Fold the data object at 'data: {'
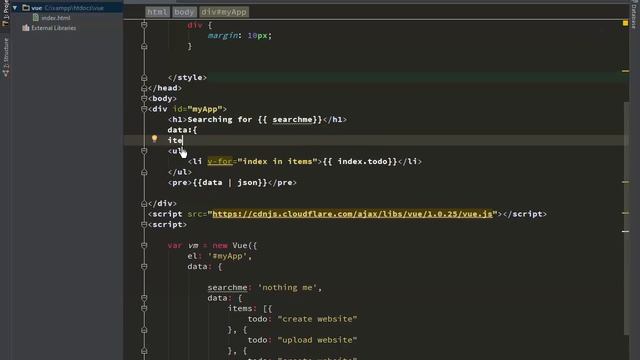This screenshot has height=360, width=640. [x=144, y=267]
